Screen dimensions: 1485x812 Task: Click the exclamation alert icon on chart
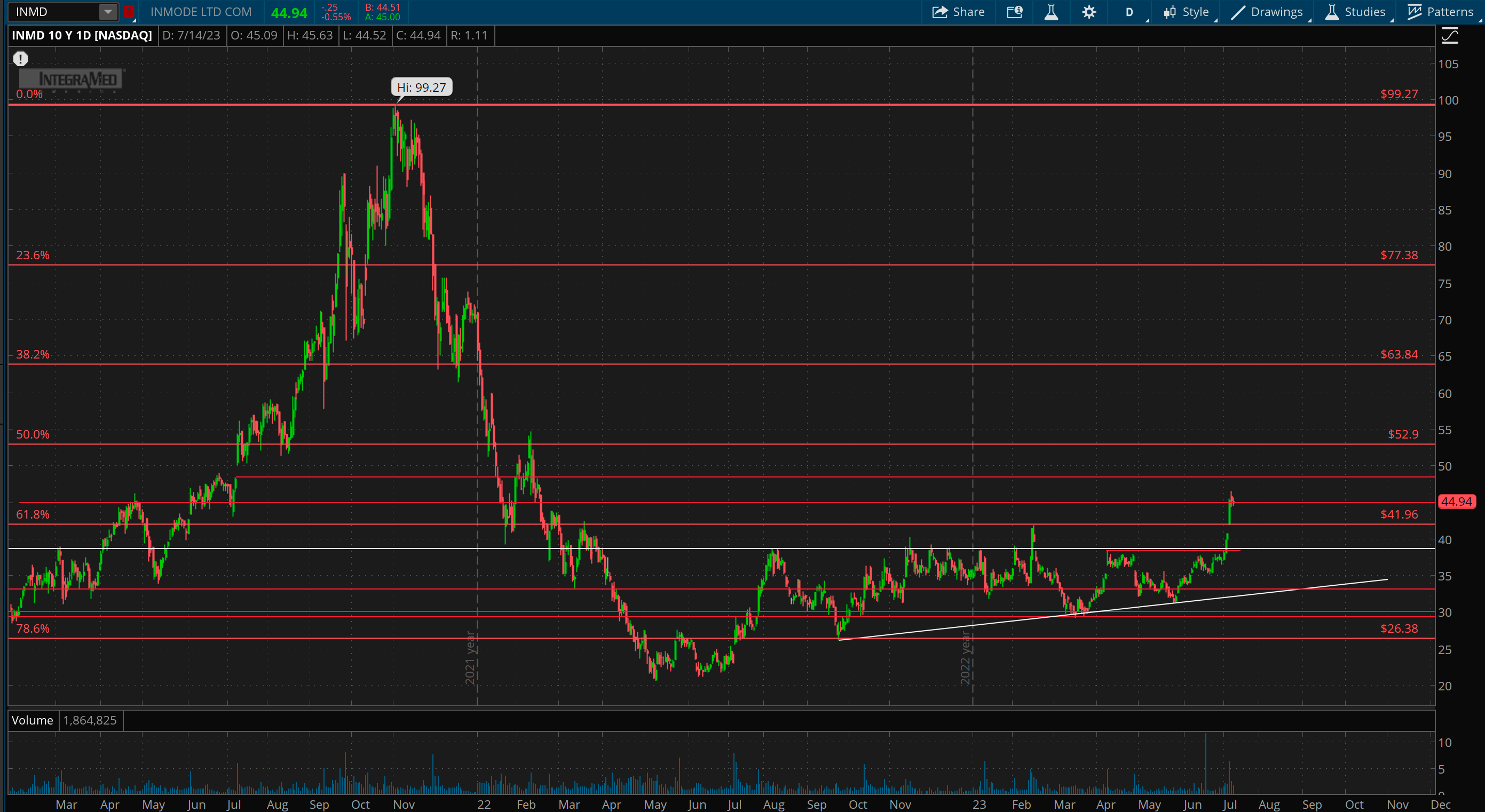(x=20, y=58)
